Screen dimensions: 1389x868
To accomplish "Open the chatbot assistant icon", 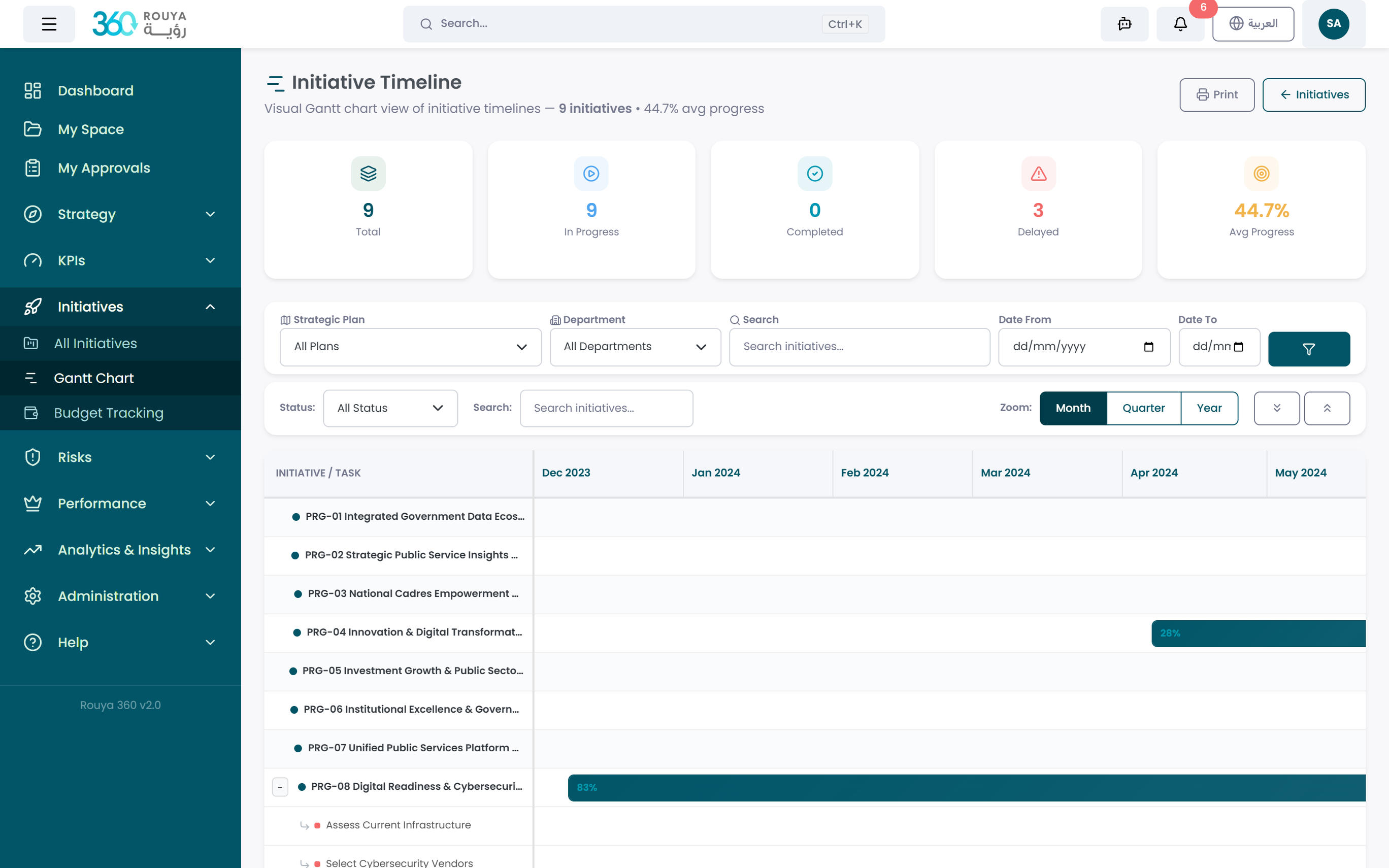I will point(1124,24).
